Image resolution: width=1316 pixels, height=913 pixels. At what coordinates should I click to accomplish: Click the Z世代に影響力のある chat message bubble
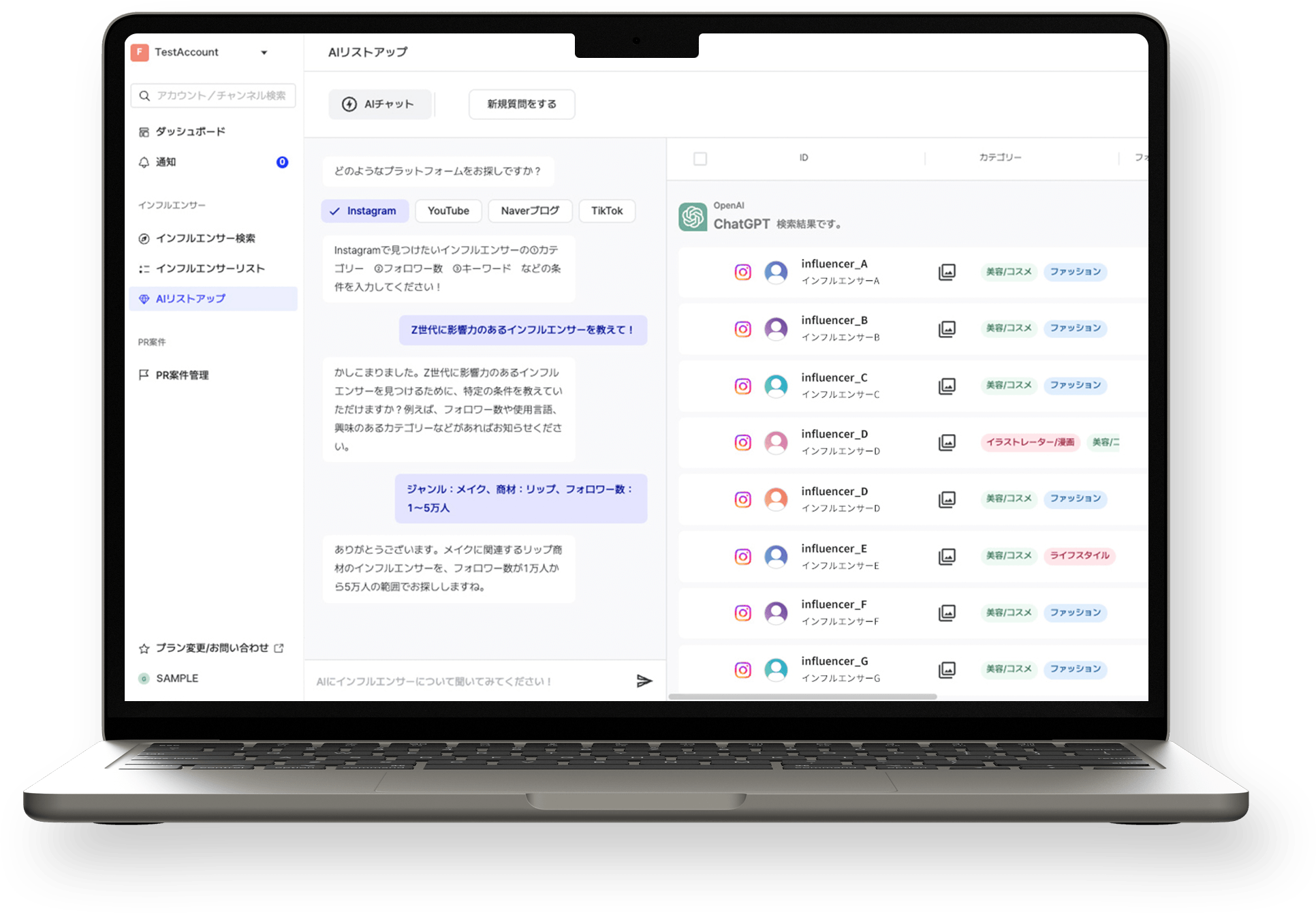(523, 330)
